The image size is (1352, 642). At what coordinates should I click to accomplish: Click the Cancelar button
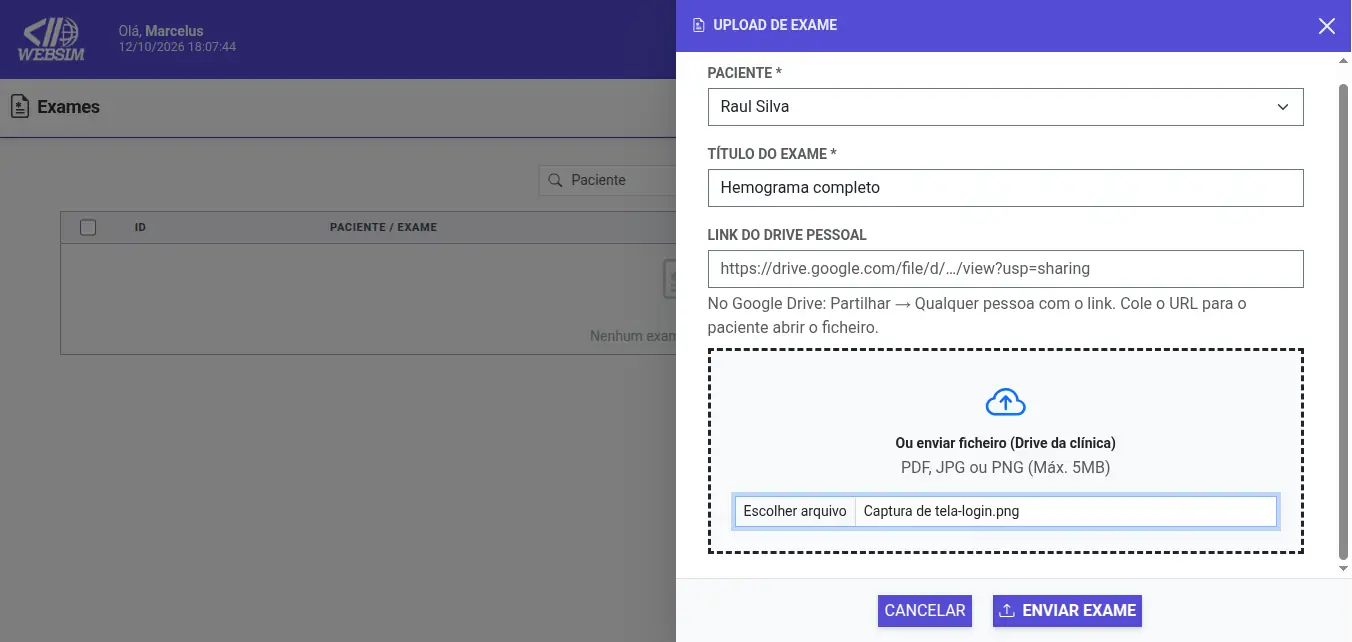pos(925,610)
